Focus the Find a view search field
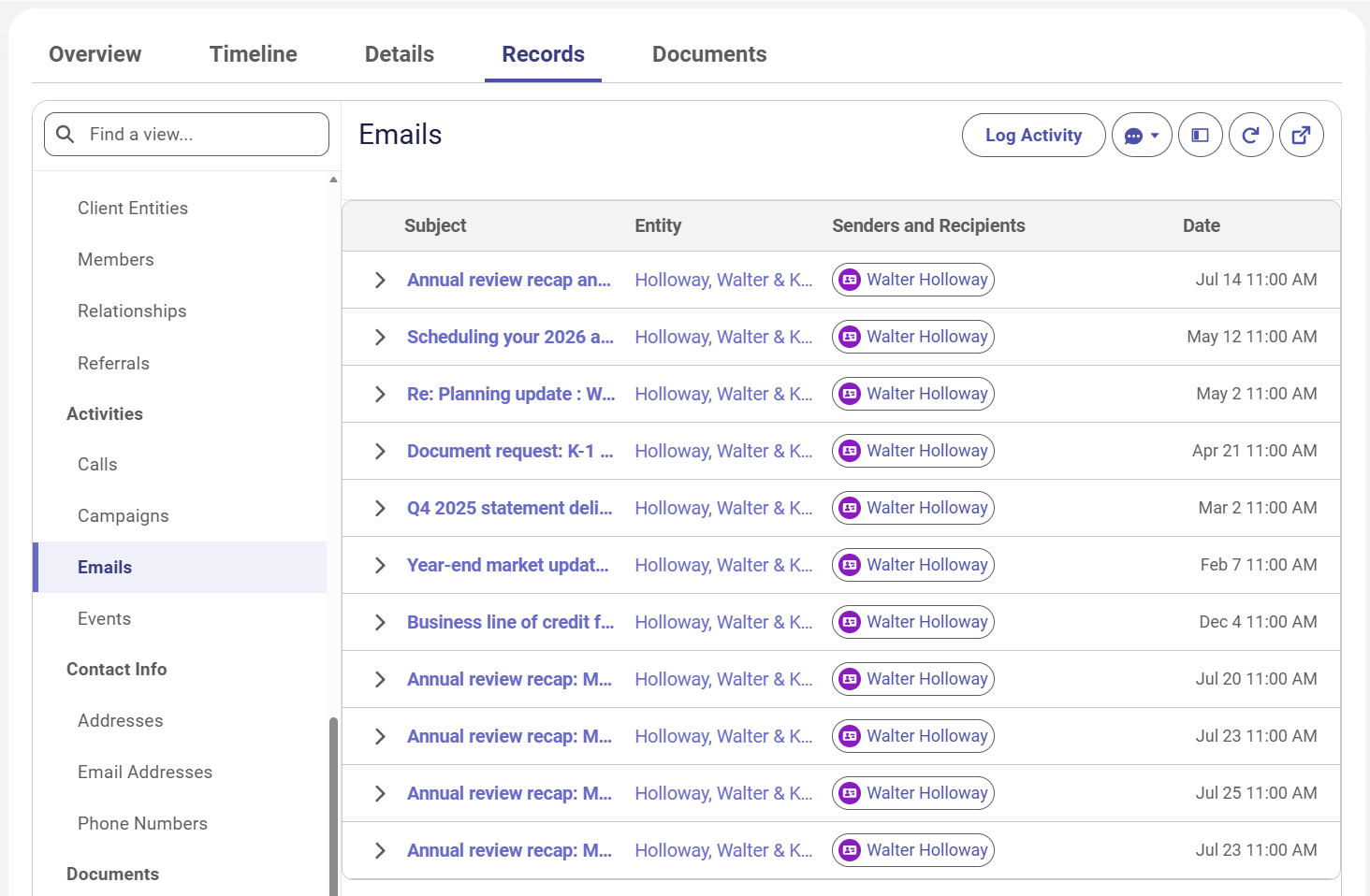 [x=186, y=135]
